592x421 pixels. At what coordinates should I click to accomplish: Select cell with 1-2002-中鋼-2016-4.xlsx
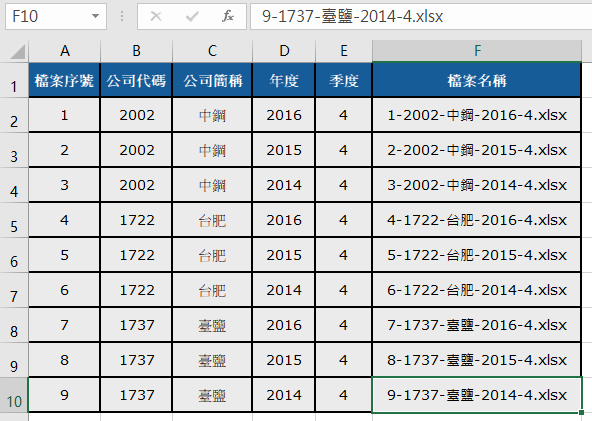476,115
